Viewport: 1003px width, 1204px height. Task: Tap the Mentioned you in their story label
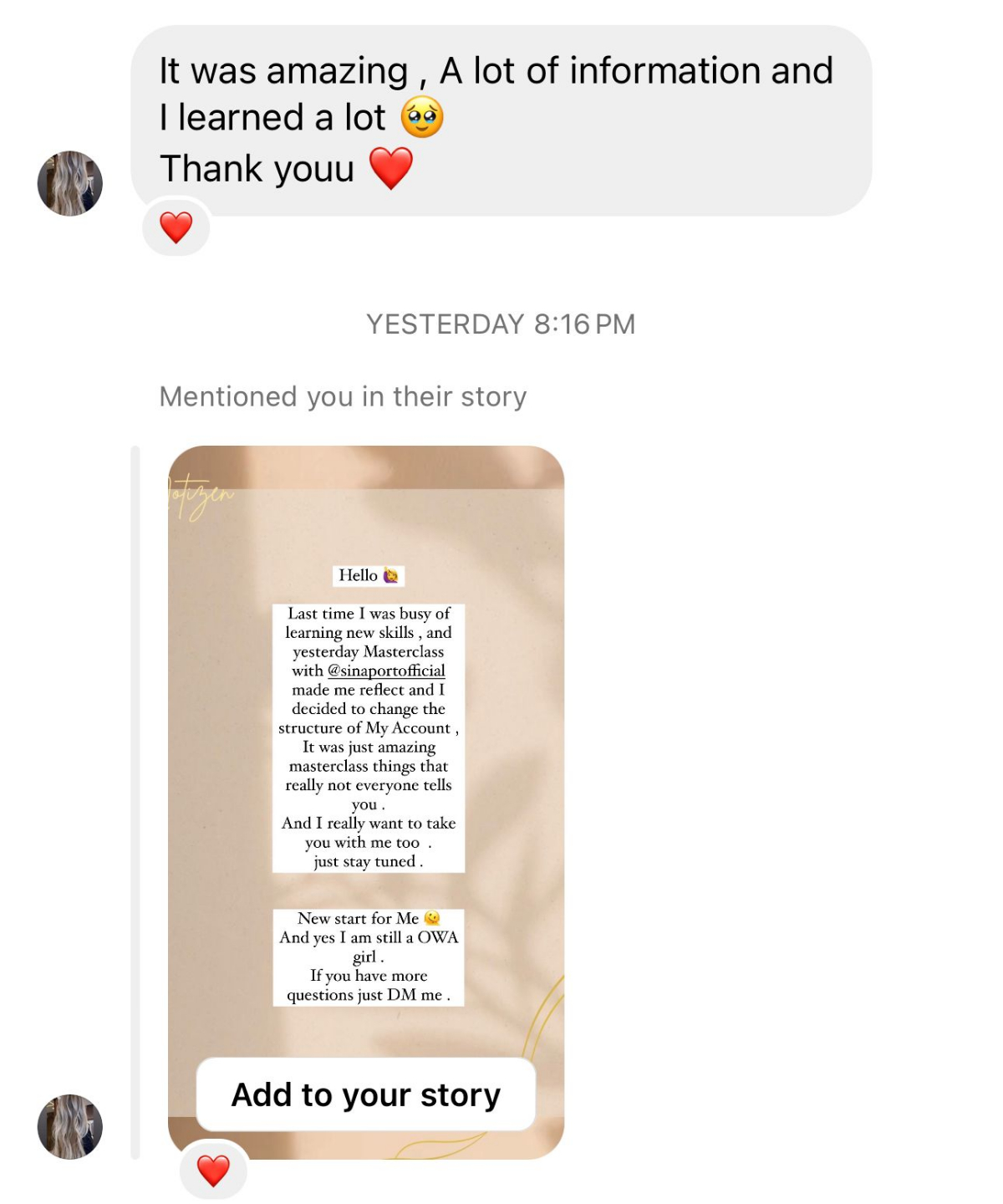coord(343,396)
